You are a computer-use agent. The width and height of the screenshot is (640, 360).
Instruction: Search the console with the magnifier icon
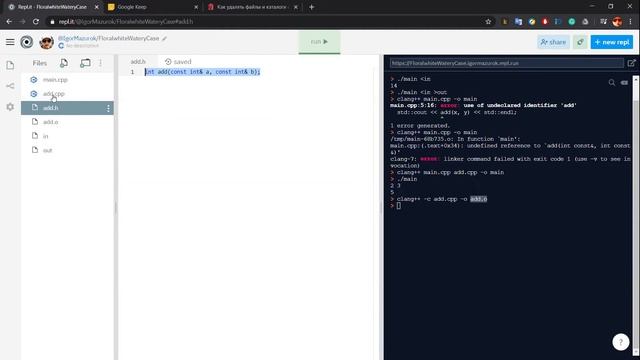(612, 82)
